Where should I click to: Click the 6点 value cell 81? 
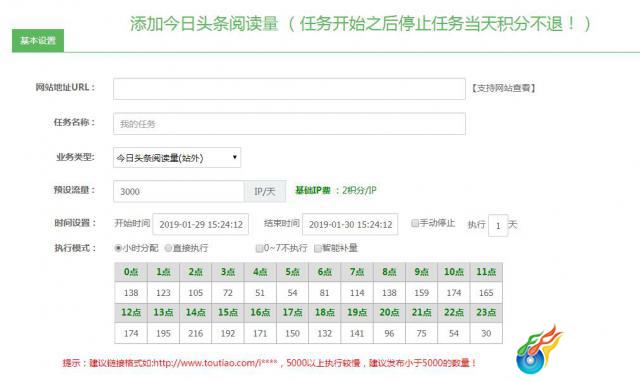324,293
